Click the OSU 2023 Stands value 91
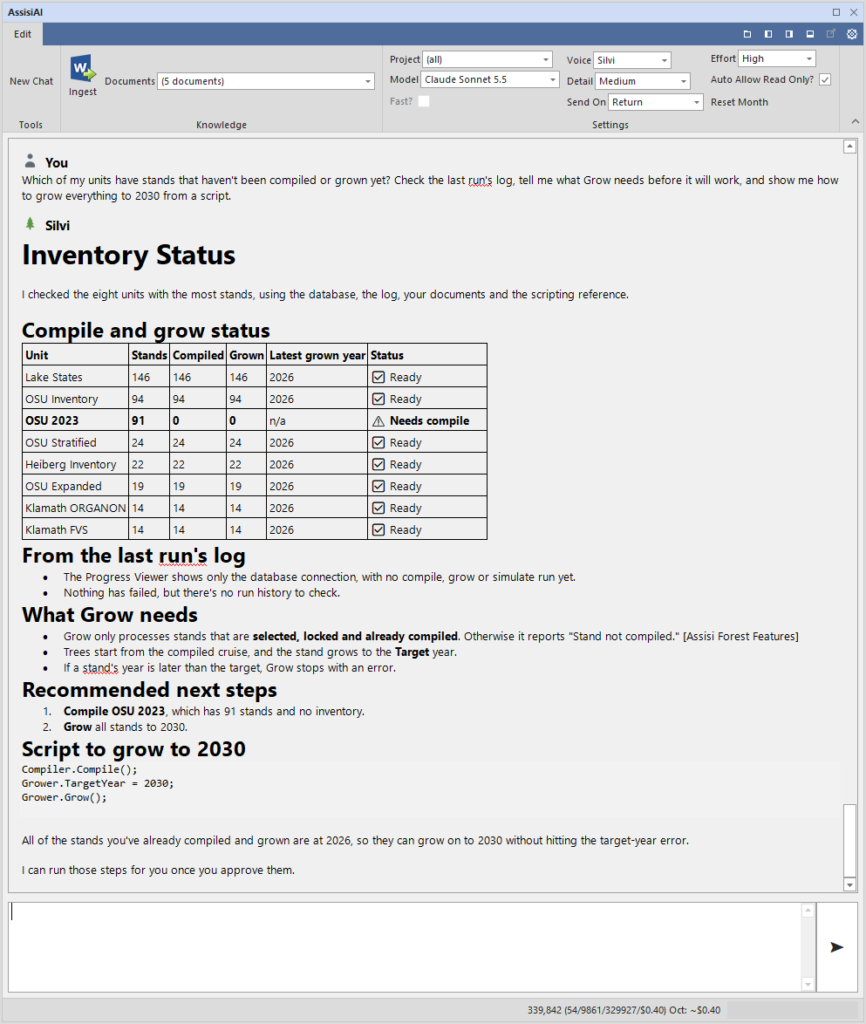 point(150,421)
